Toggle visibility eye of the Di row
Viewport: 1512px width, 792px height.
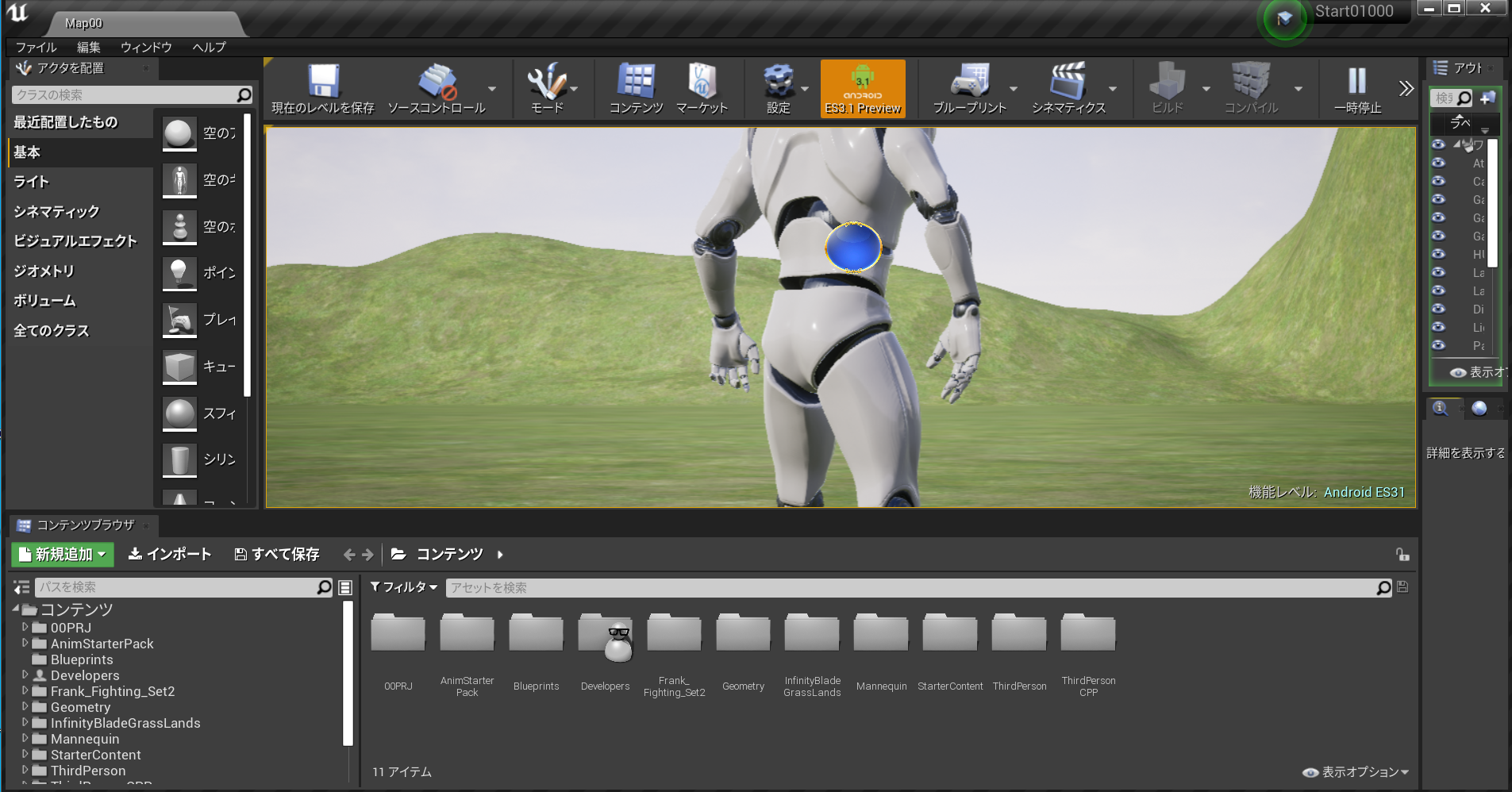pyautogui.click(x=1438, y=309)
